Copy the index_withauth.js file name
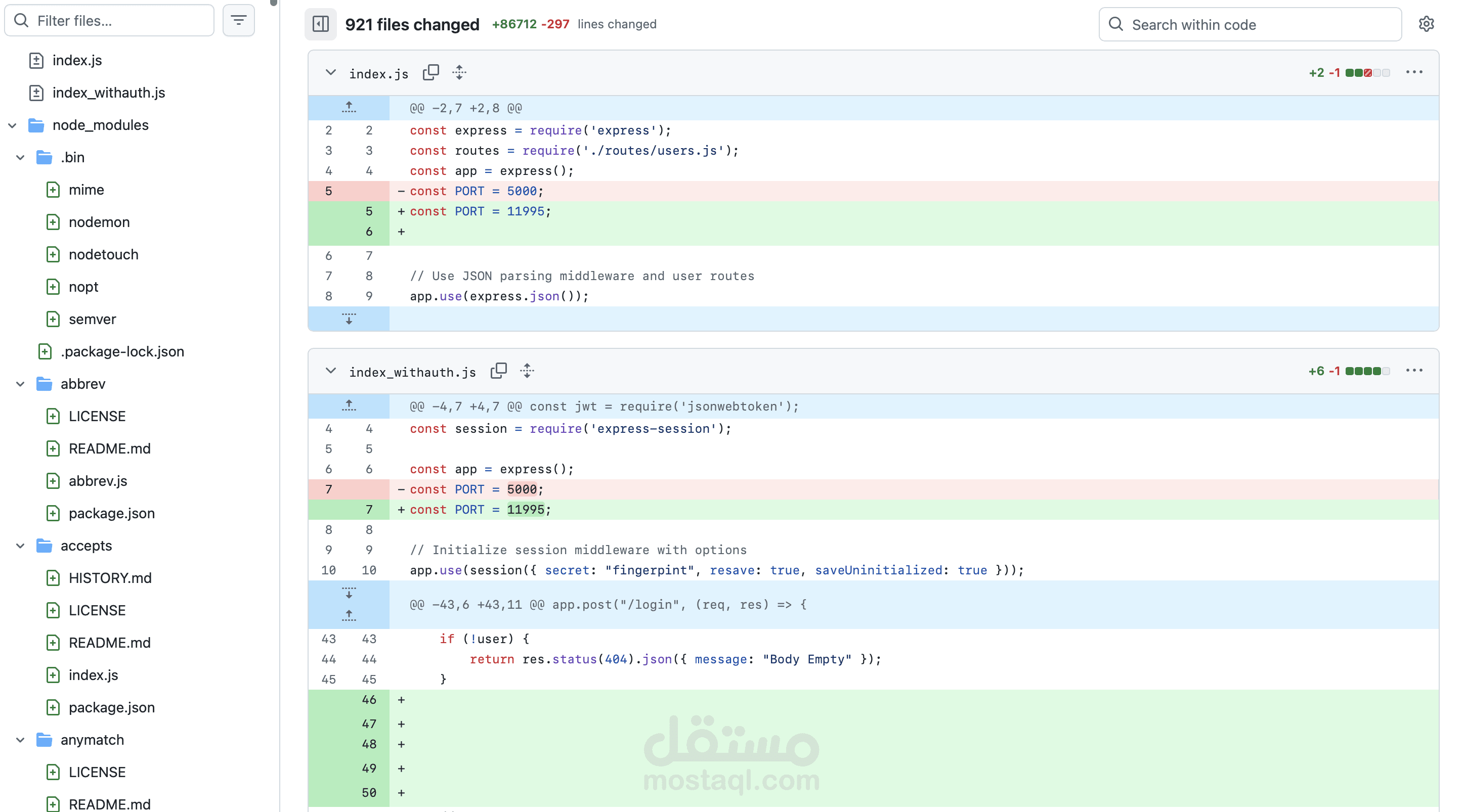Screen dimensions: 1464x812 [498, 370]
